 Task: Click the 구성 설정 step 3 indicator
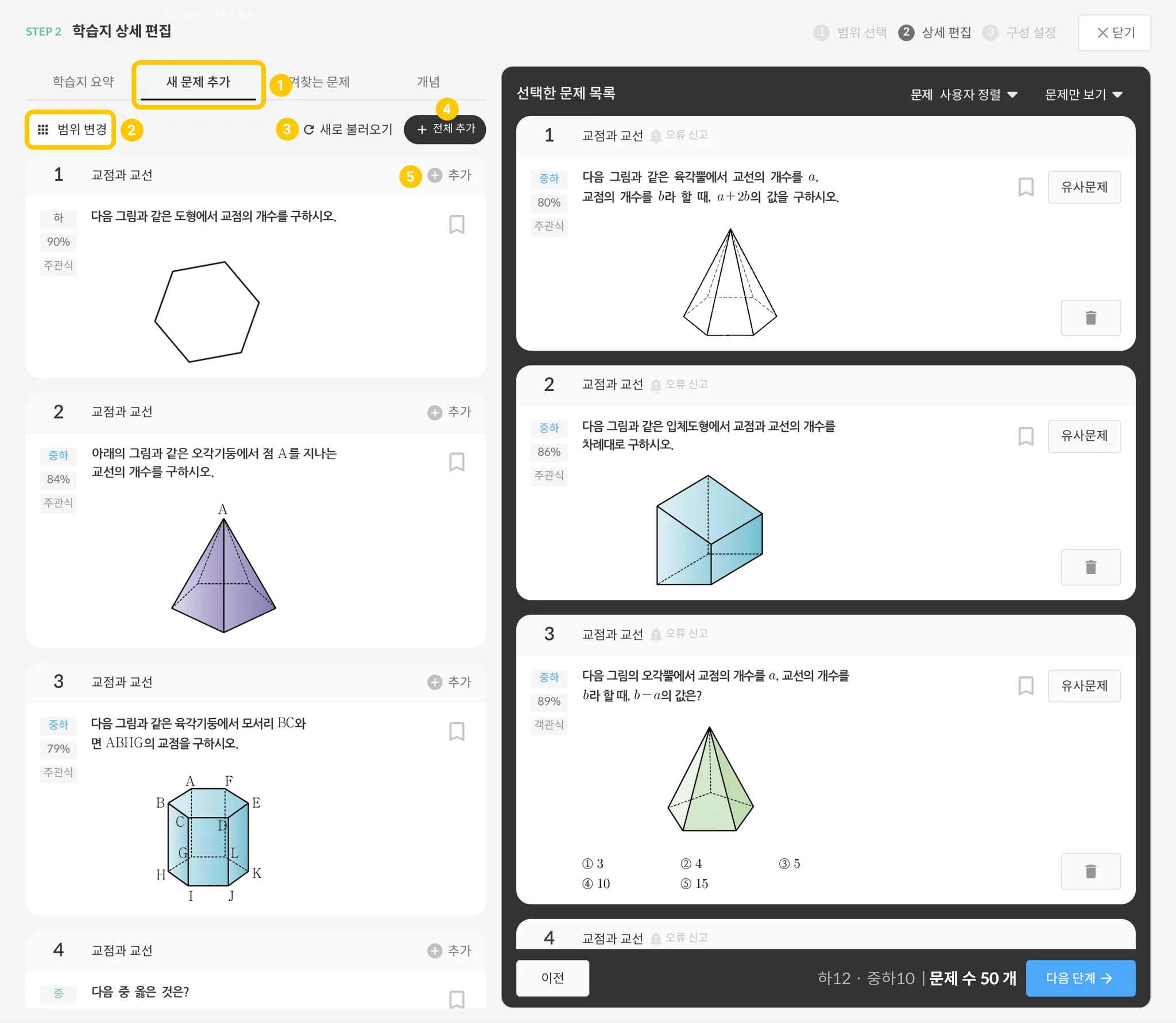coord(1021,33)
